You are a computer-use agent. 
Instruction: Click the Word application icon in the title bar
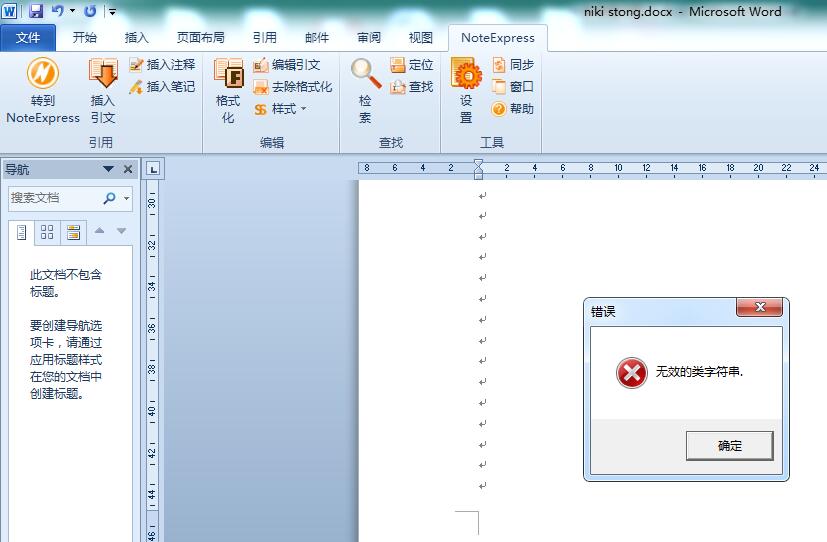(x=9, y=11)
